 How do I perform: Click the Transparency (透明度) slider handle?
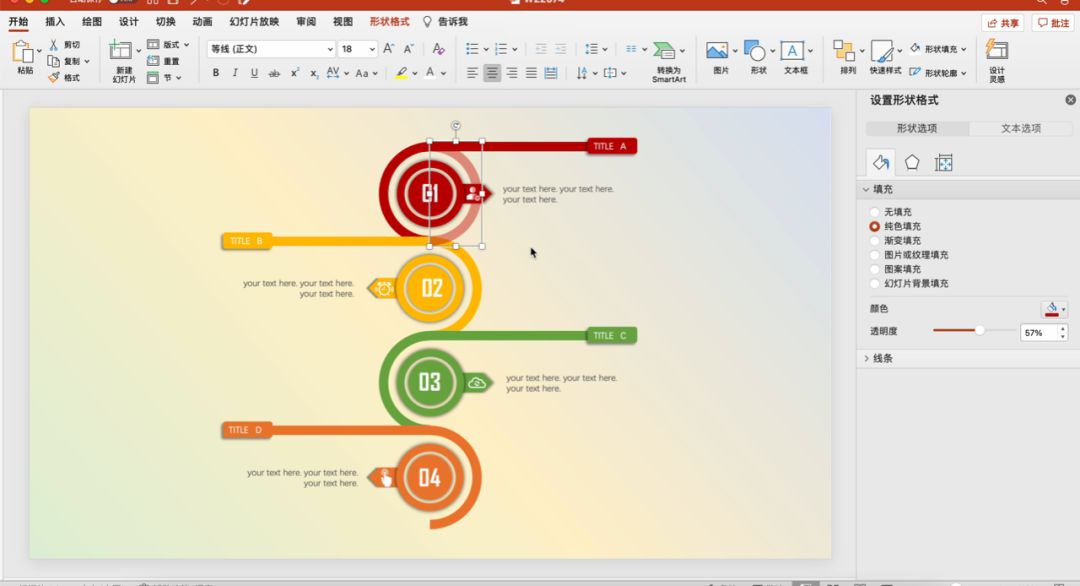(979, 331)
